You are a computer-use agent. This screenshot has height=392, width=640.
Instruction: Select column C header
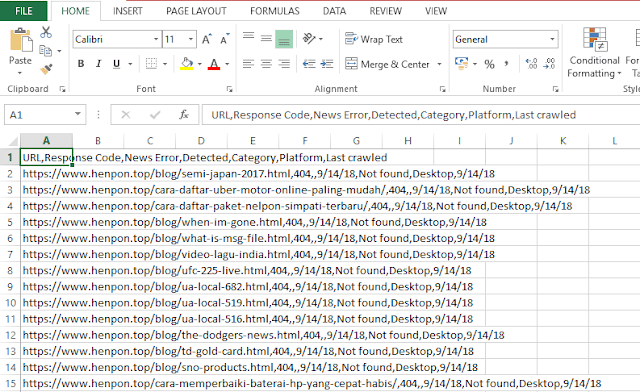[150, 141]
